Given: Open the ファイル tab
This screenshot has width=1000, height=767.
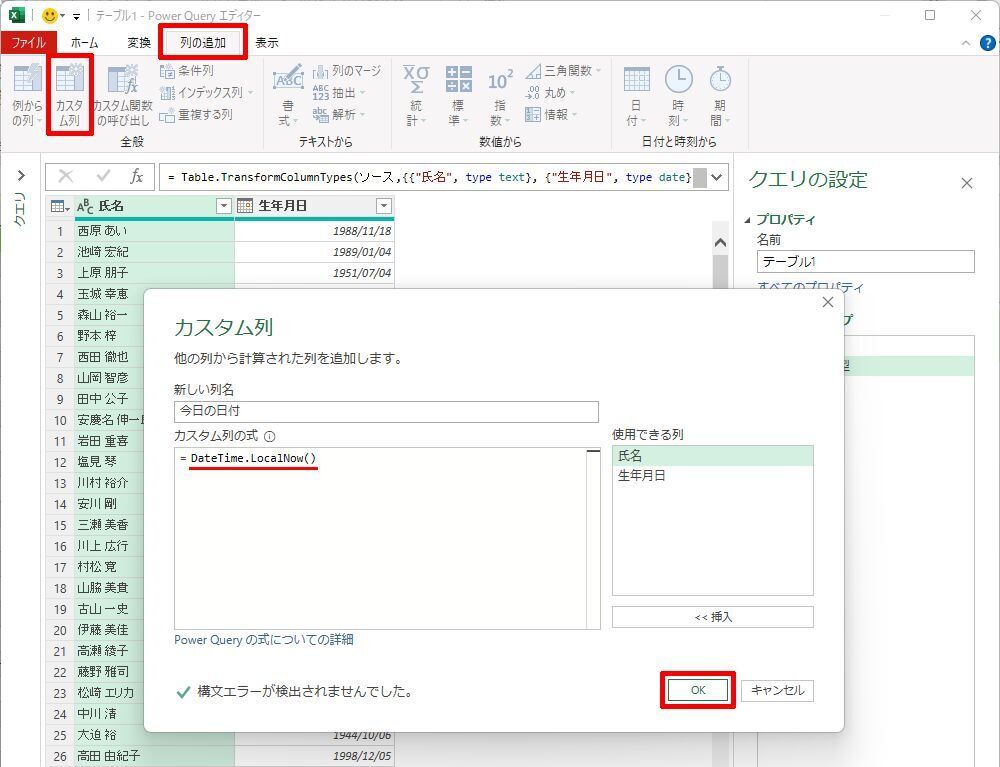Looking at the screenshot, I should (28, 43).
